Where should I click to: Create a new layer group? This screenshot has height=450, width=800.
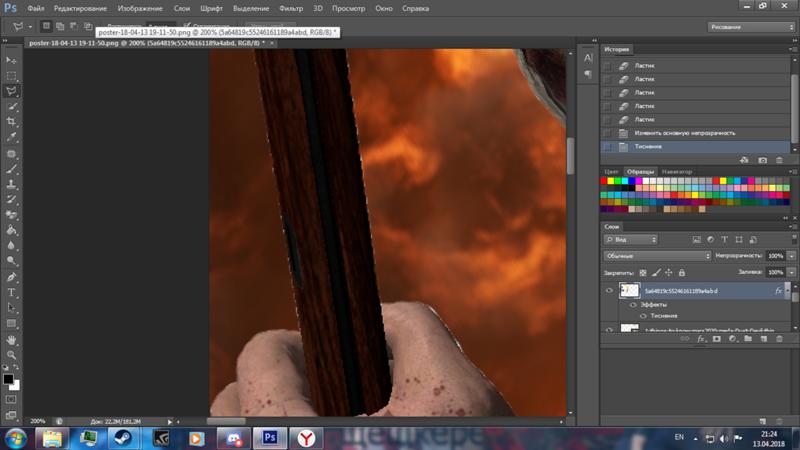coord(748,339)
